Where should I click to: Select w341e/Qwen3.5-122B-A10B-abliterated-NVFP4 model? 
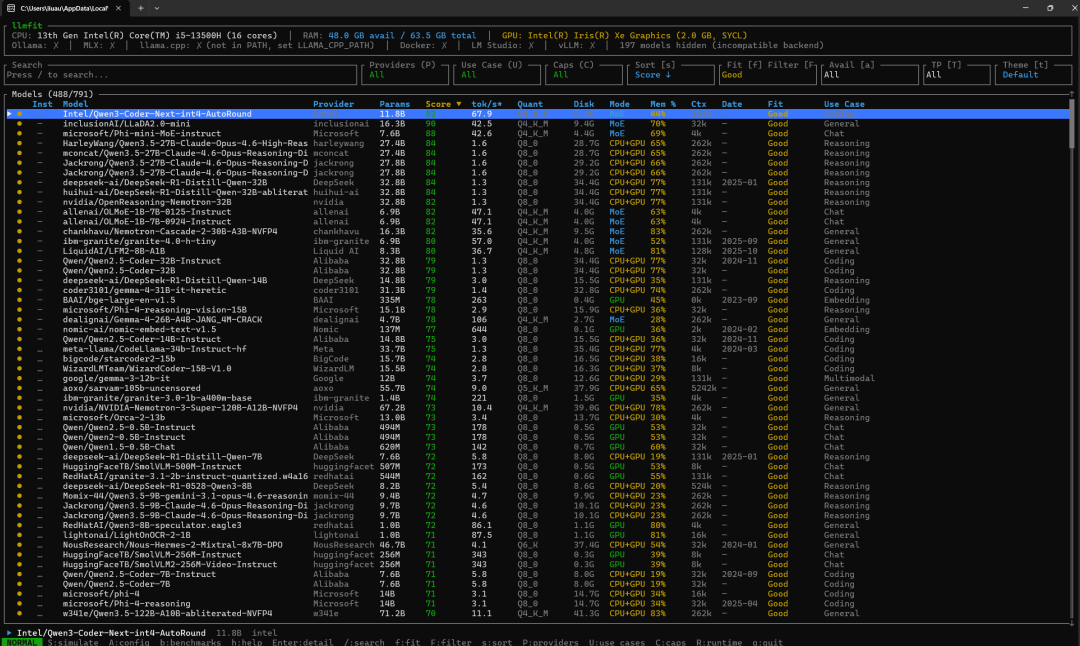tap(167, 613)
